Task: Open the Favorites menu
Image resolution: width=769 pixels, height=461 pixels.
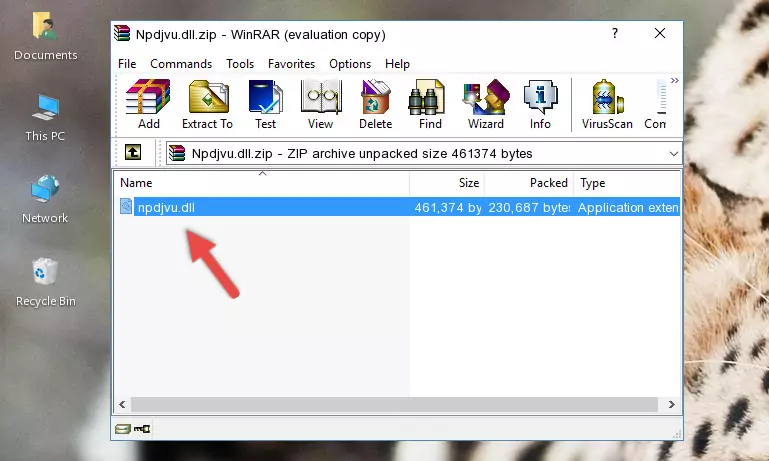Action: point(291,64)
